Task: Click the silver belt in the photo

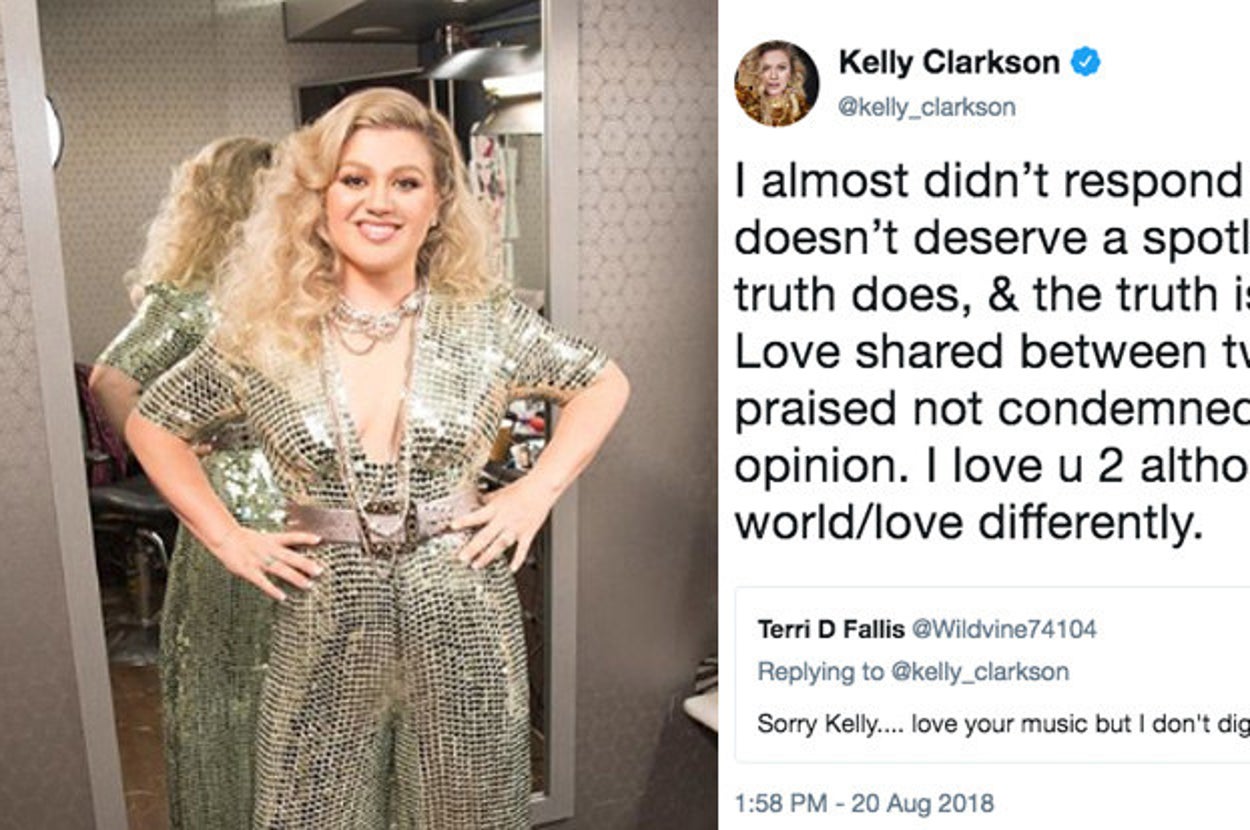Action: click(x=380, y=515)
